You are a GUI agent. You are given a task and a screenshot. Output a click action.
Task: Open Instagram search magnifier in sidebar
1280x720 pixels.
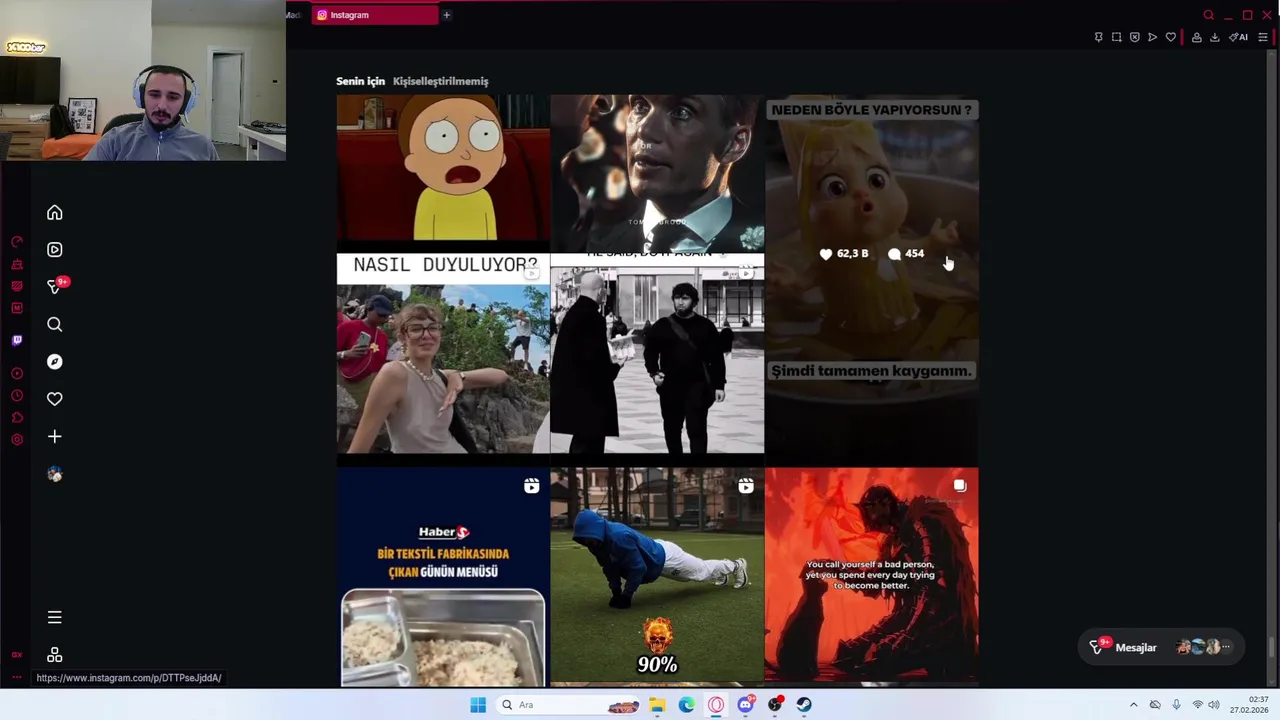coord(55,324)
